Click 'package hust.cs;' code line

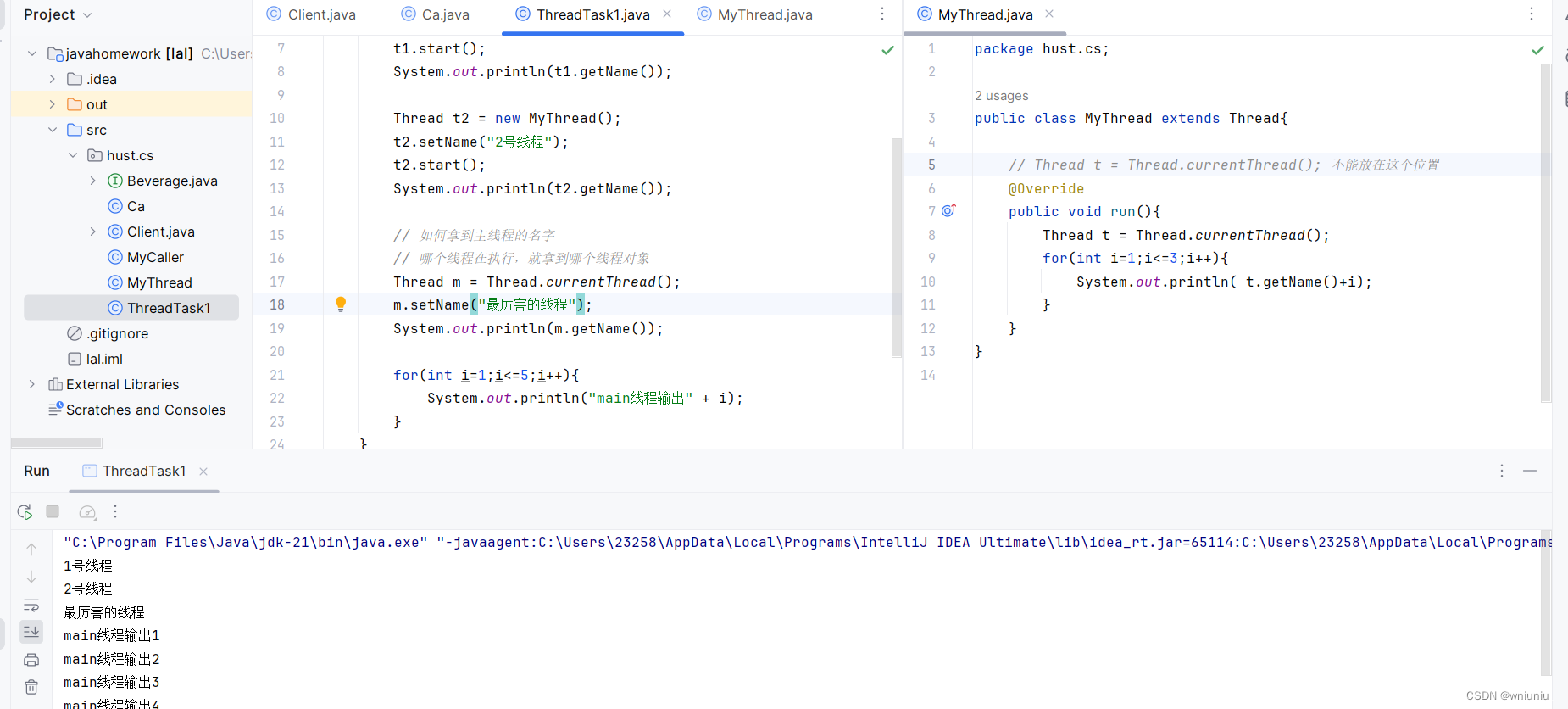coord(1042,49)
